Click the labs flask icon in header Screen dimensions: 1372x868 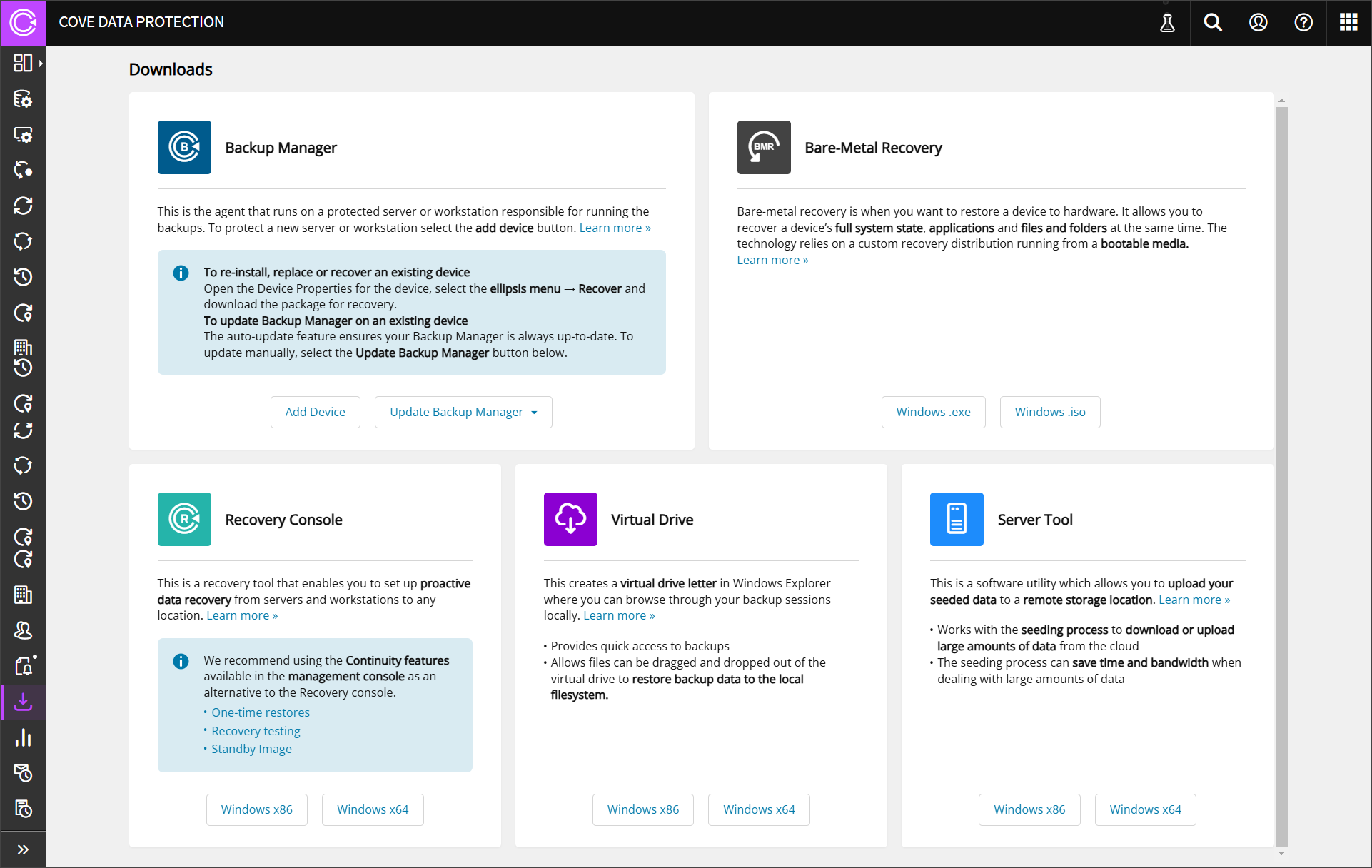point(1167,23)
